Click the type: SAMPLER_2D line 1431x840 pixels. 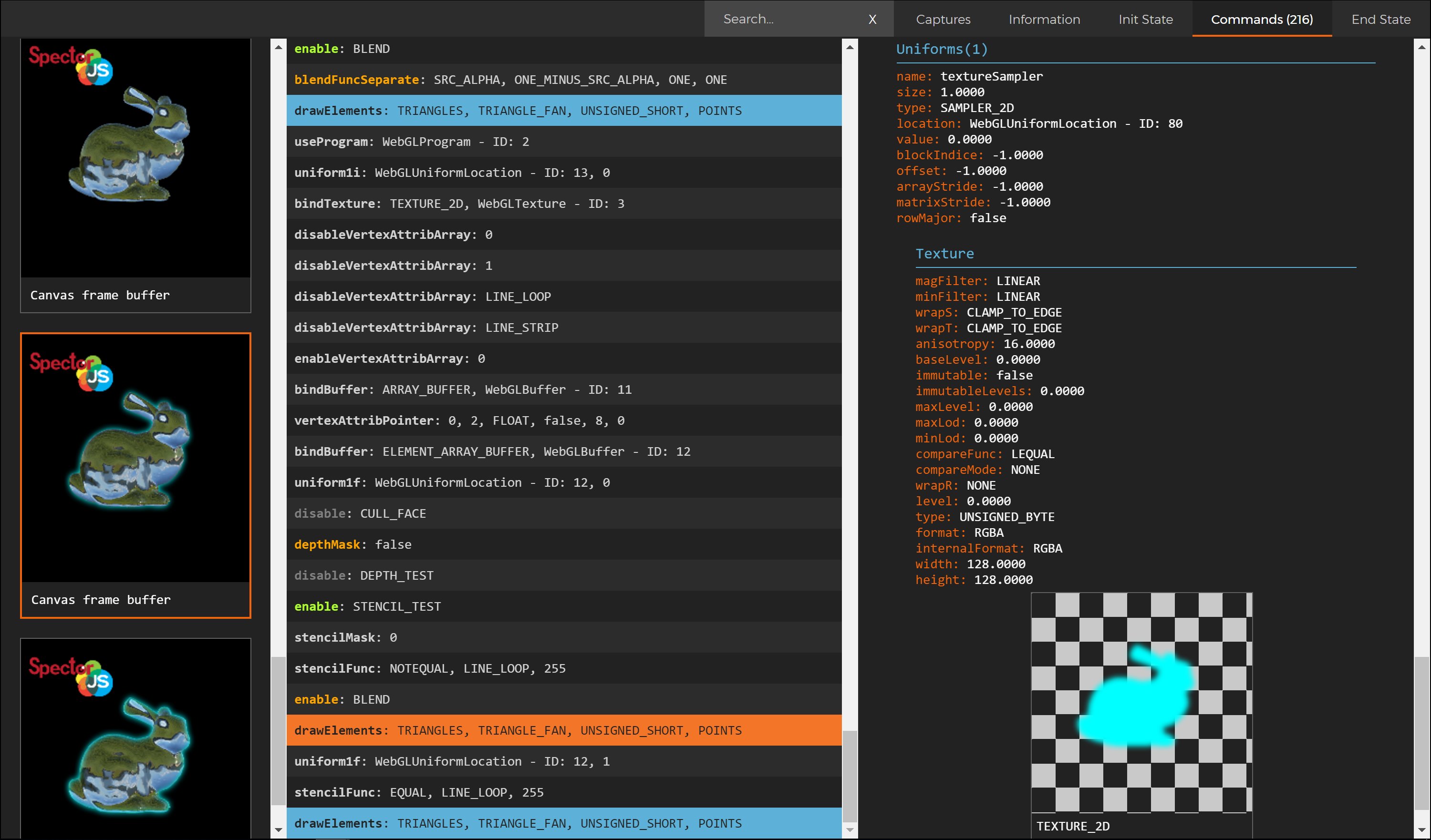[955, 108]
